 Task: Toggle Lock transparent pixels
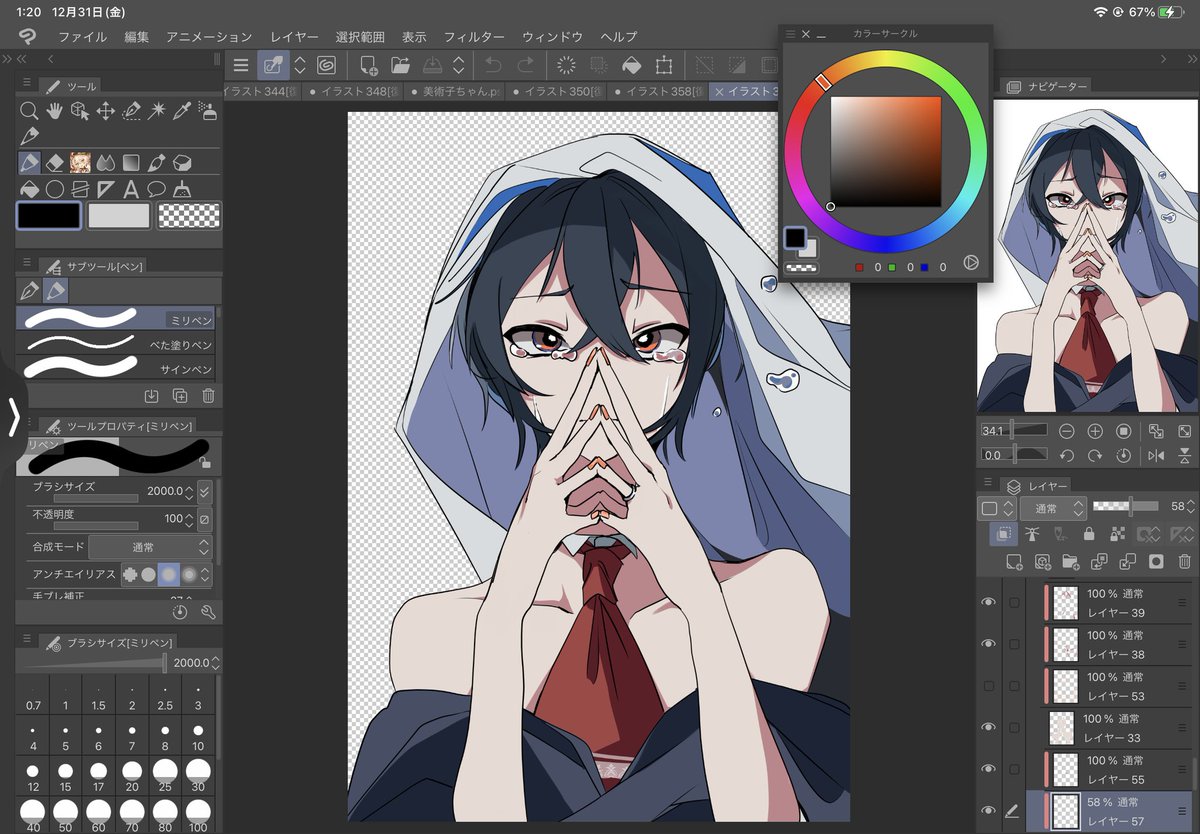[x=1118, y=535]
